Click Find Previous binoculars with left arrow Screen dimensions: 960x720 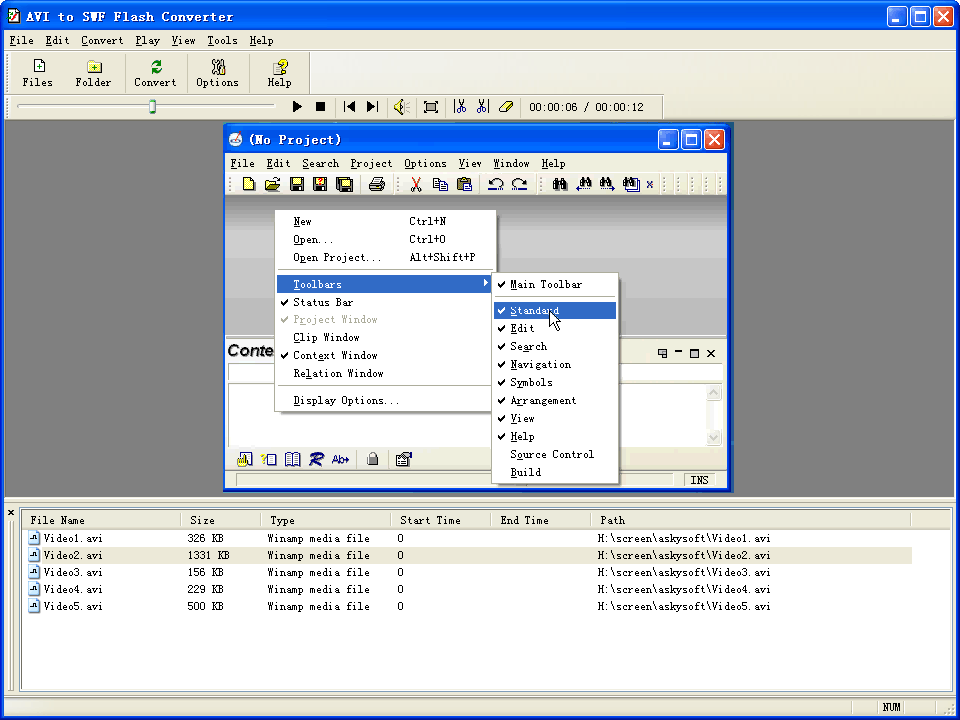point(583,184)
